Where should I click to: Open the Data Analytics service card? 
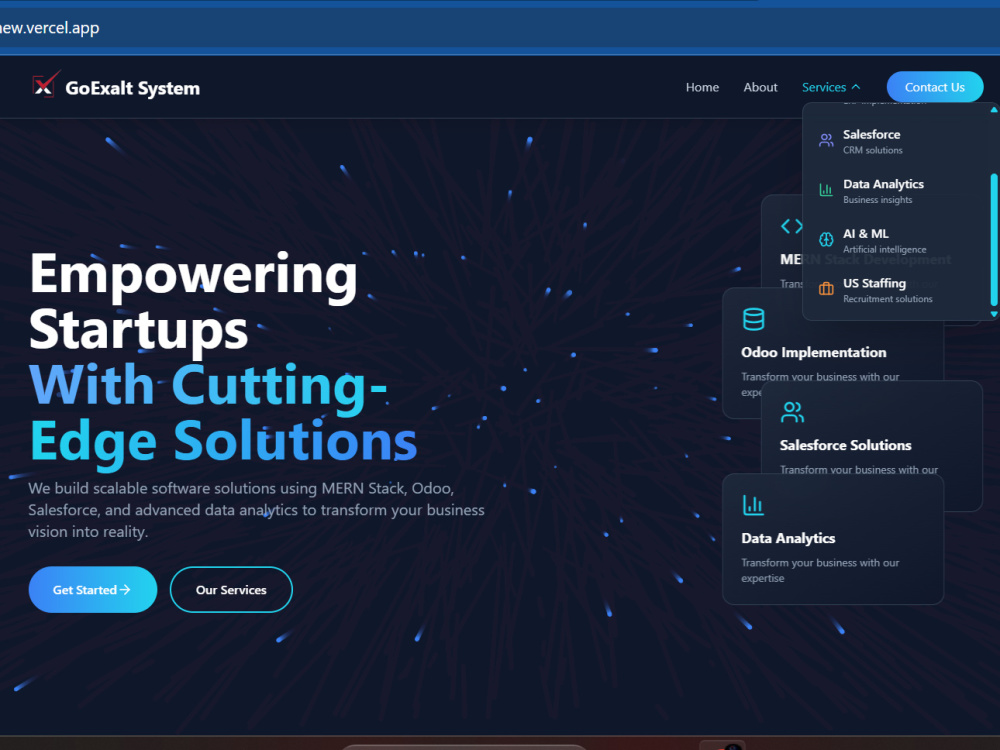click(832, 539)
